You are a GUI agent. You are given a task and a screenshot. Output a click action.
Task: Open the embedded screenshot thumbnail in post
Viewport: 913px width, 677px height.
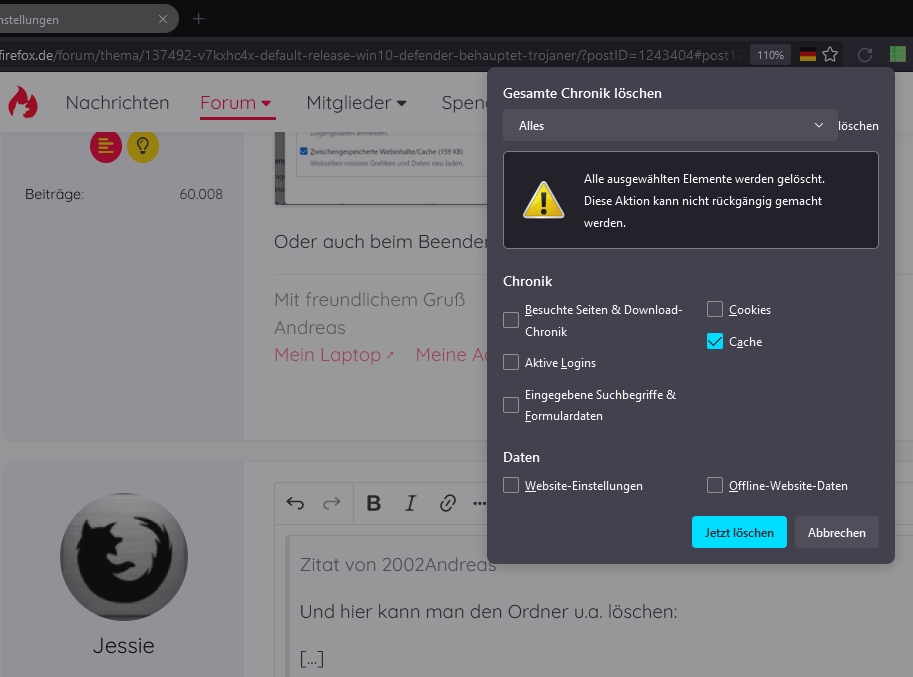click(x=381, y=169)
